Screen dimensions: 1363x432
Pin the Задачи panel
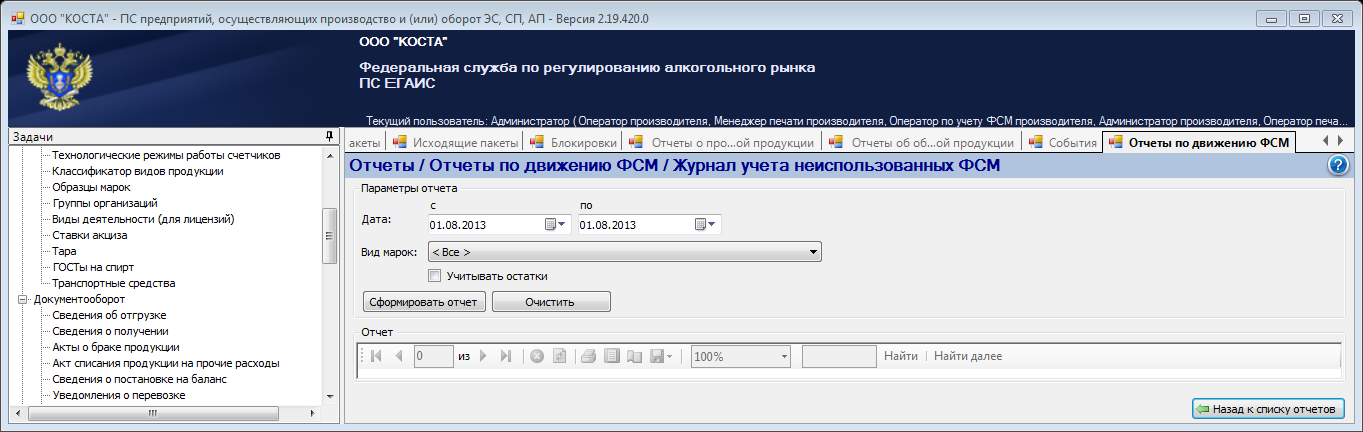point(329,137)
